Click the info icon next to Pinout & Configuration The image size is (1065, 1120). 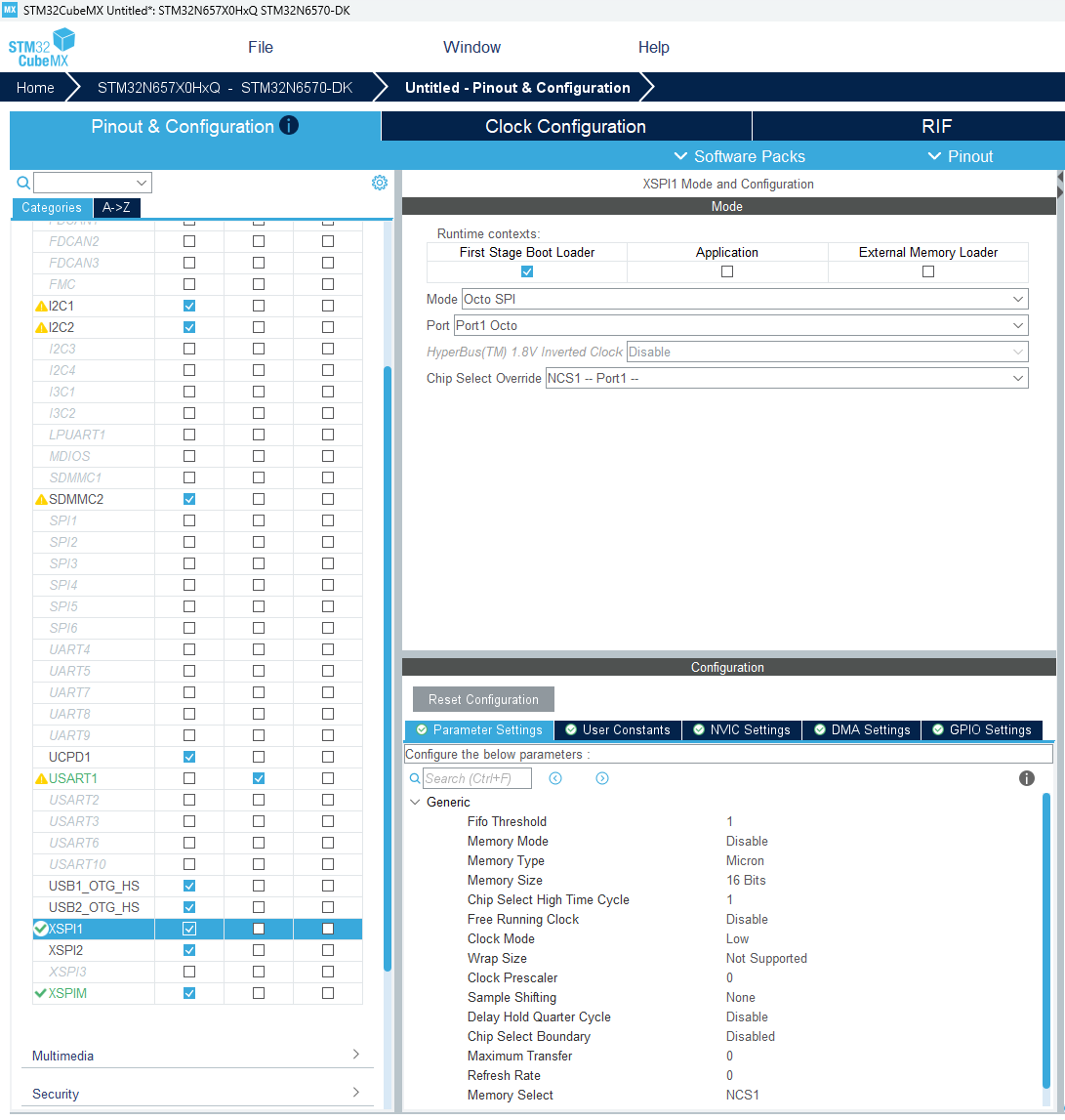(x=289, y=126)
